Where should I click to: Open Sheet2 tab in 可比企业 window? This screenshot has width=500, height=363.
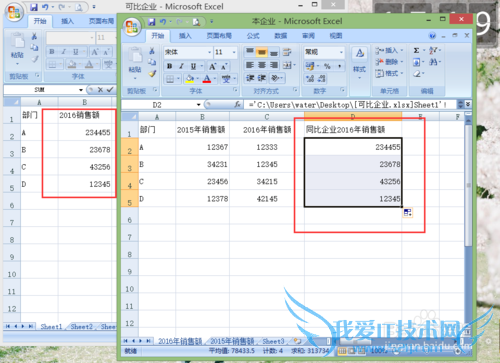[x=82, y=327]
